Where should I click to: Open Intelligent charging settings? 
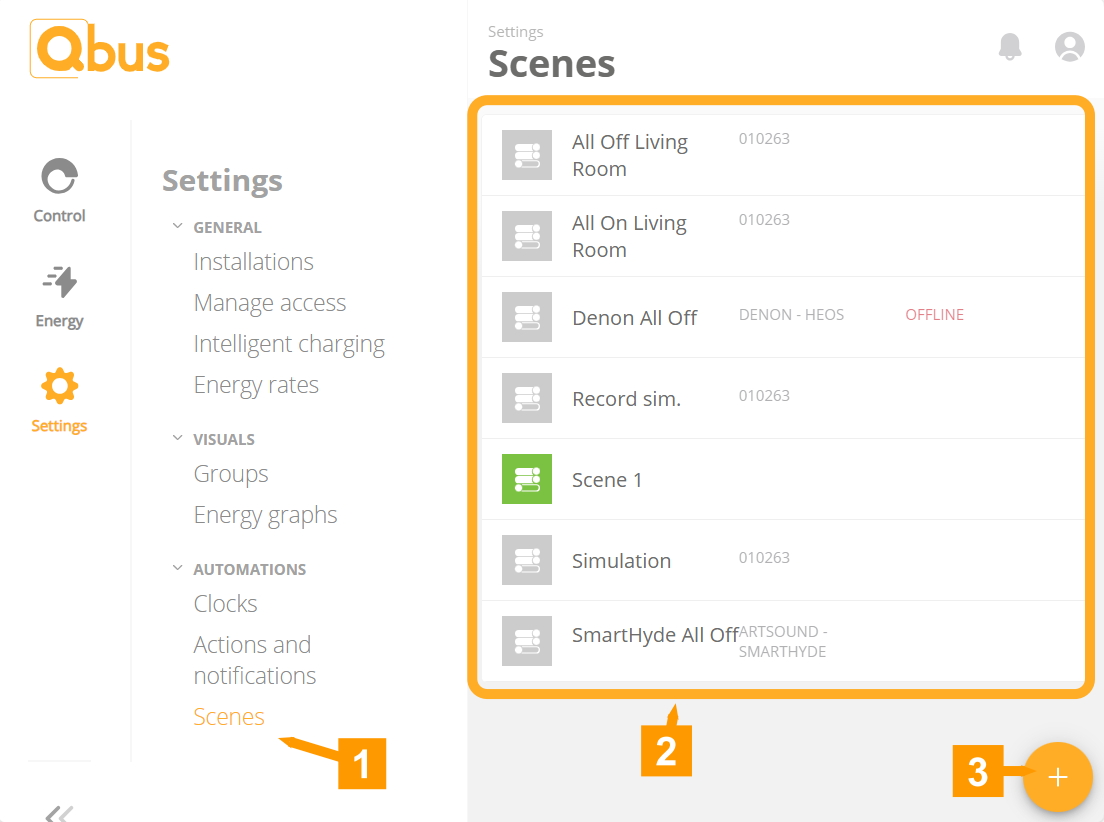click(x=289, y=344)
